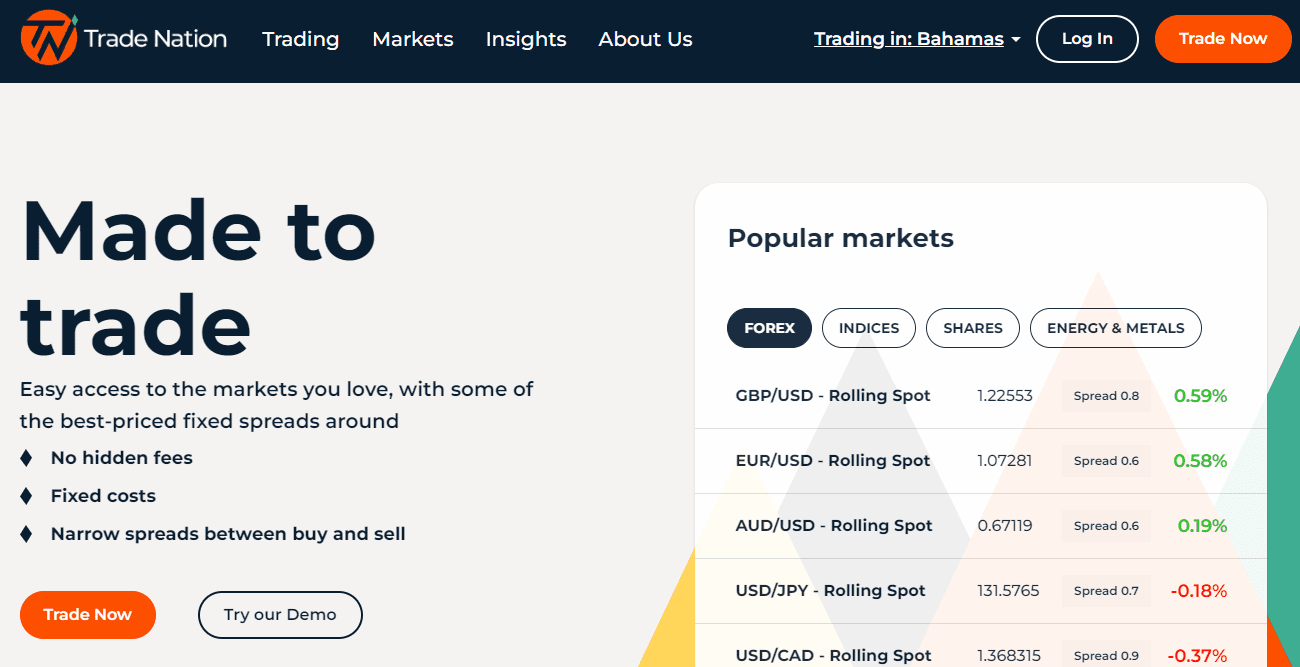
Task: Click the EUR/USD price 1.07281
Action: pyautogui.click(x=1005, y=461)
